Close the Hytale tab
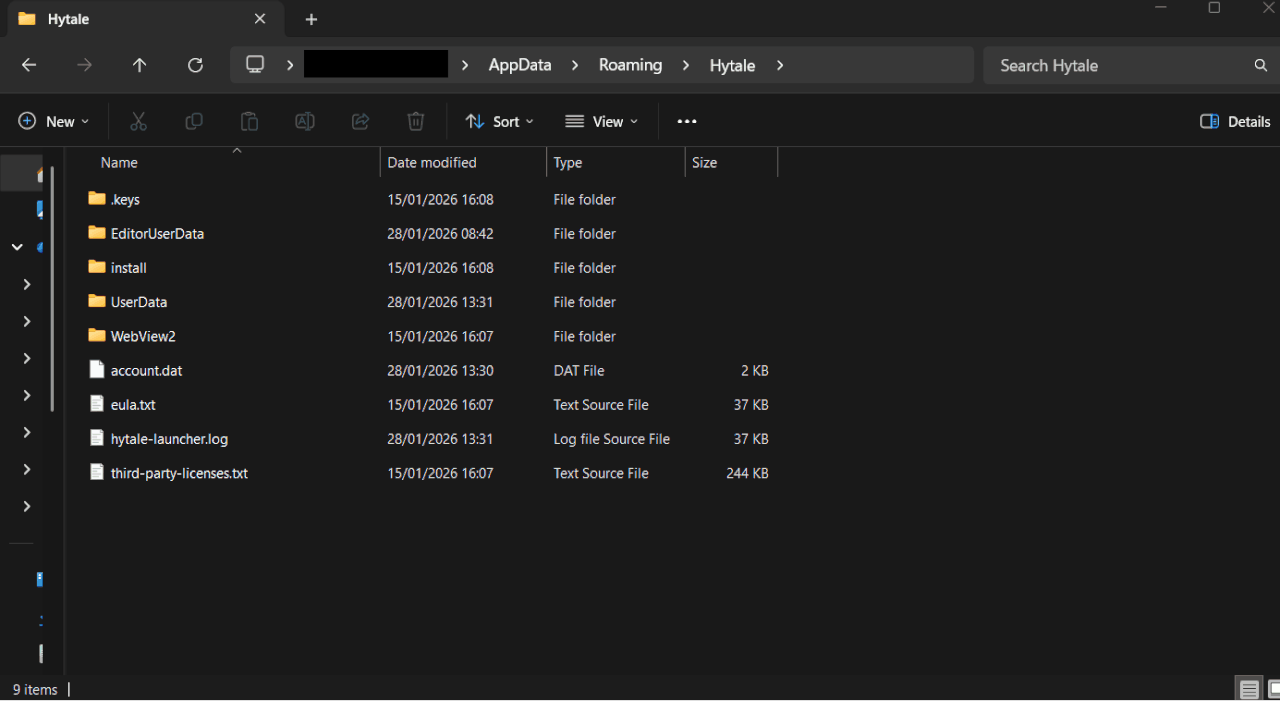The height and width of the screenshot is (701, 1280). click(x=260, y=19)
